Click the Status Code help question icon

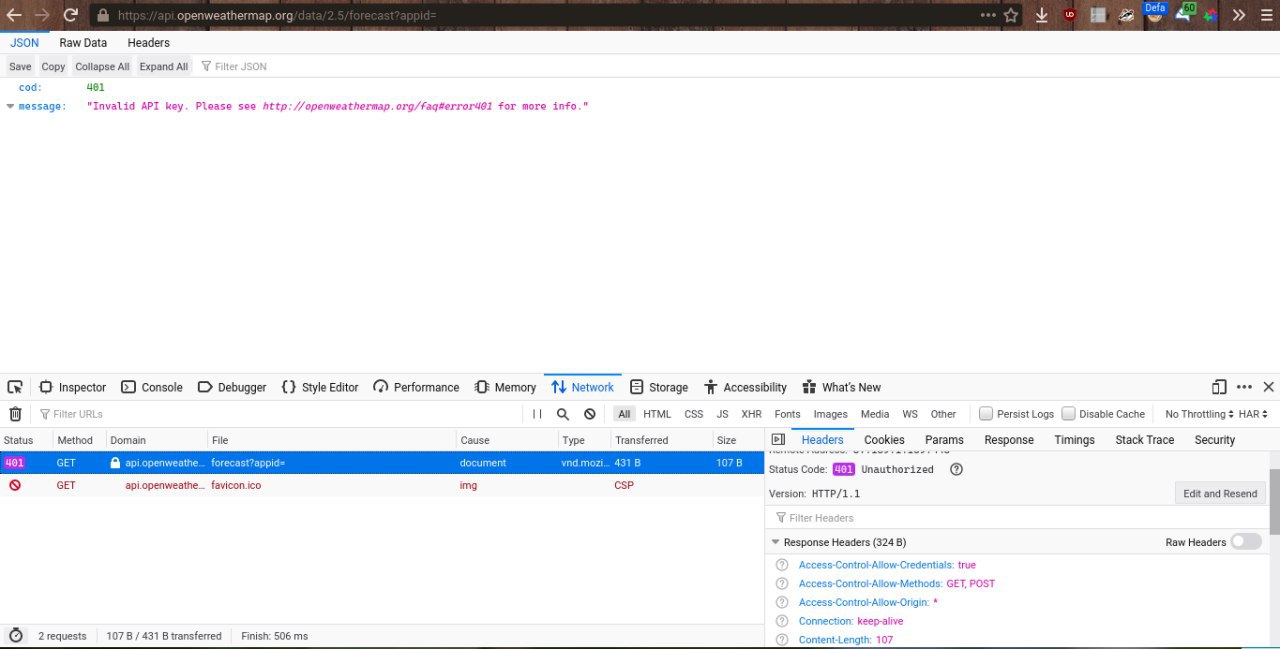pos(956,469)
